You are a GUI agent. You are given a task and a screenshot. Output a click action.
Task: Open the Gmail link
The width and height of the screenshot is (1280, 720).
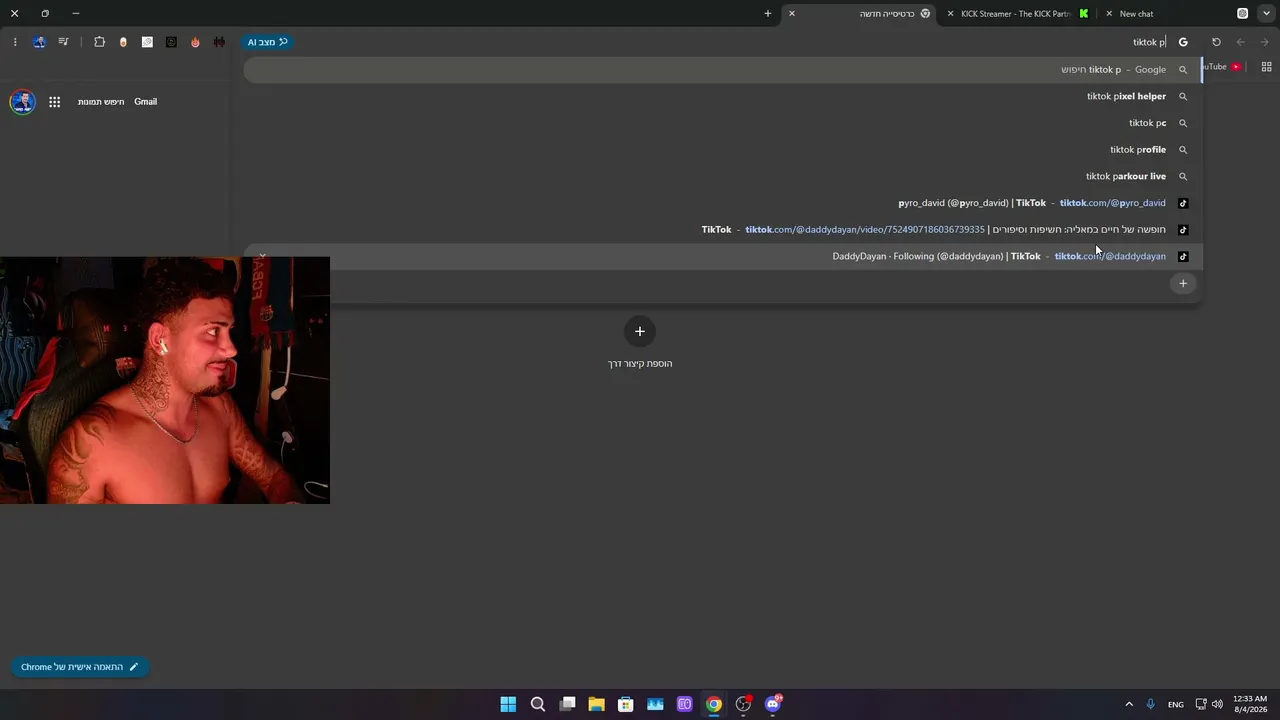145,102
